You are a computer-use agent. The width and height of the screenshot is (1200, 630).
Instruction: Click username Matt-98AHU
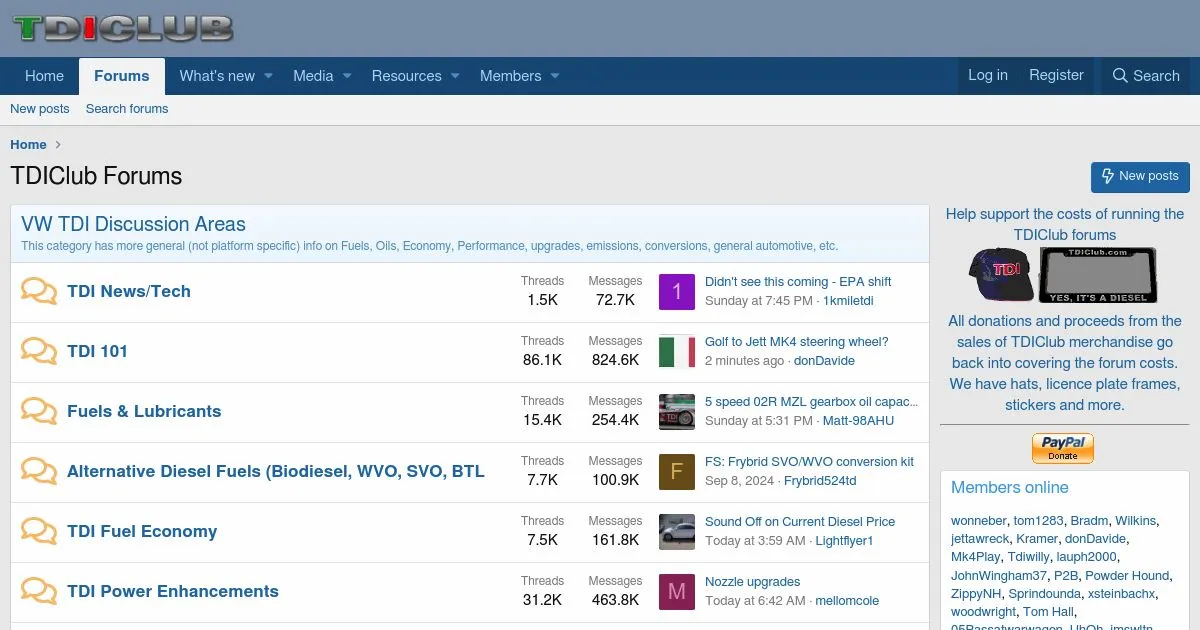(858, 421)
